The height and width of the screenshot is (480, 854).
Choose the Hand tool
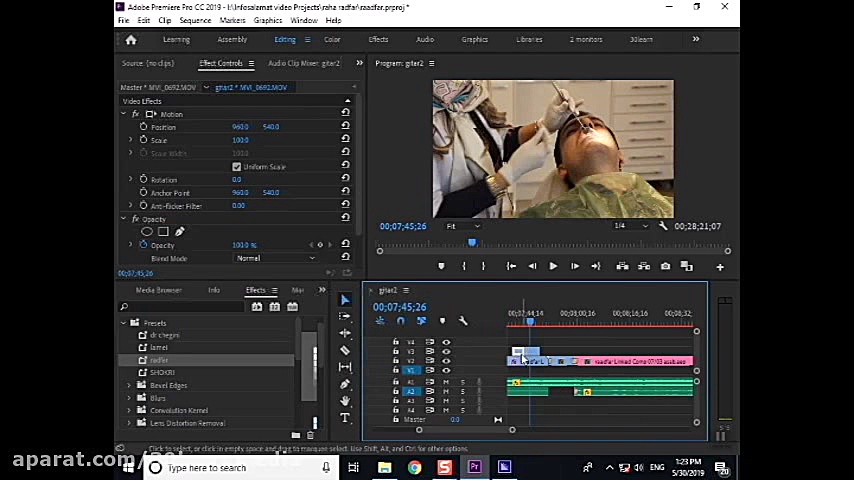345,401
